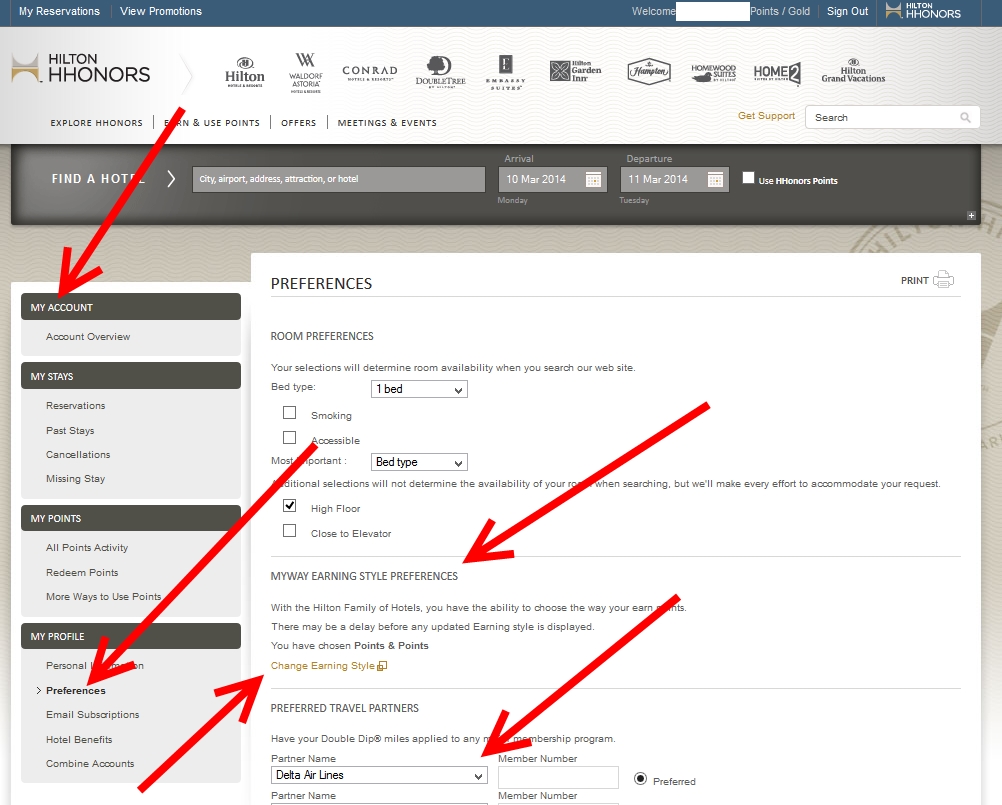The width and height of the screenshot is (1002, 805).
Task: Click the hotel location search field
Action: pos(339,179)
